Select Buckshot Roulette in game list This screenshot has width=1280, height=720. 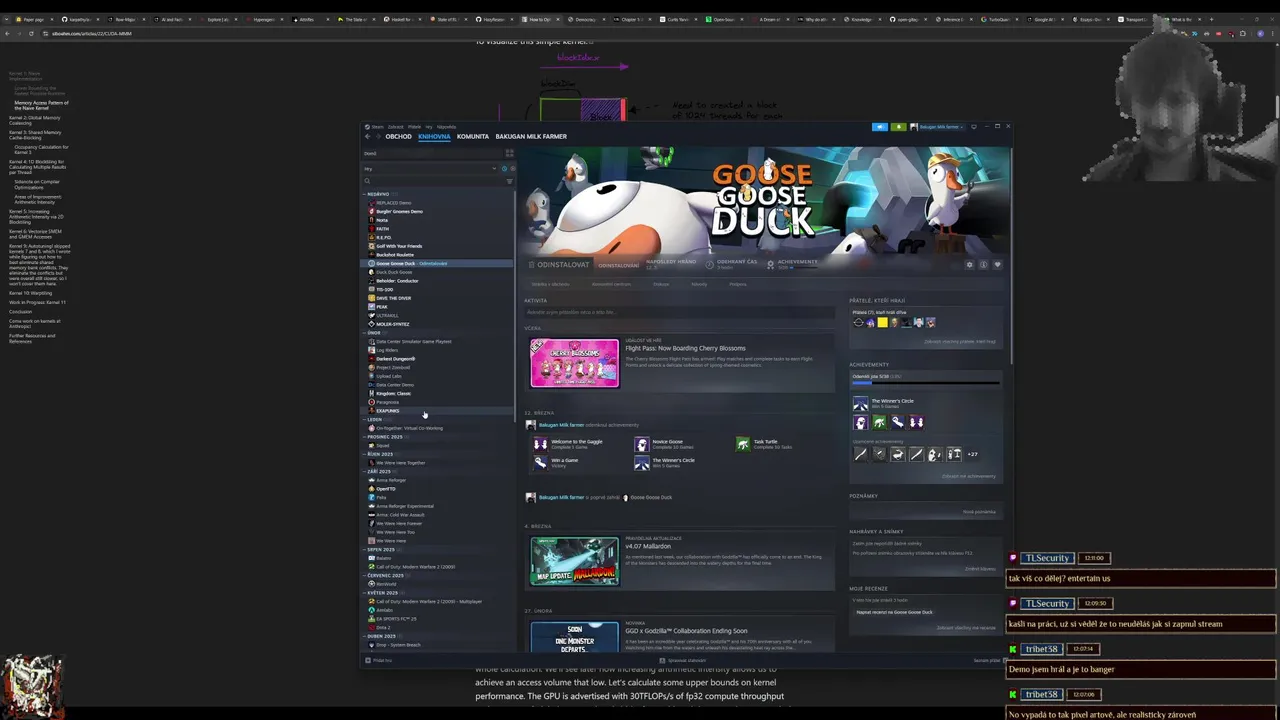pyautogui.click(x=437, y=255)
